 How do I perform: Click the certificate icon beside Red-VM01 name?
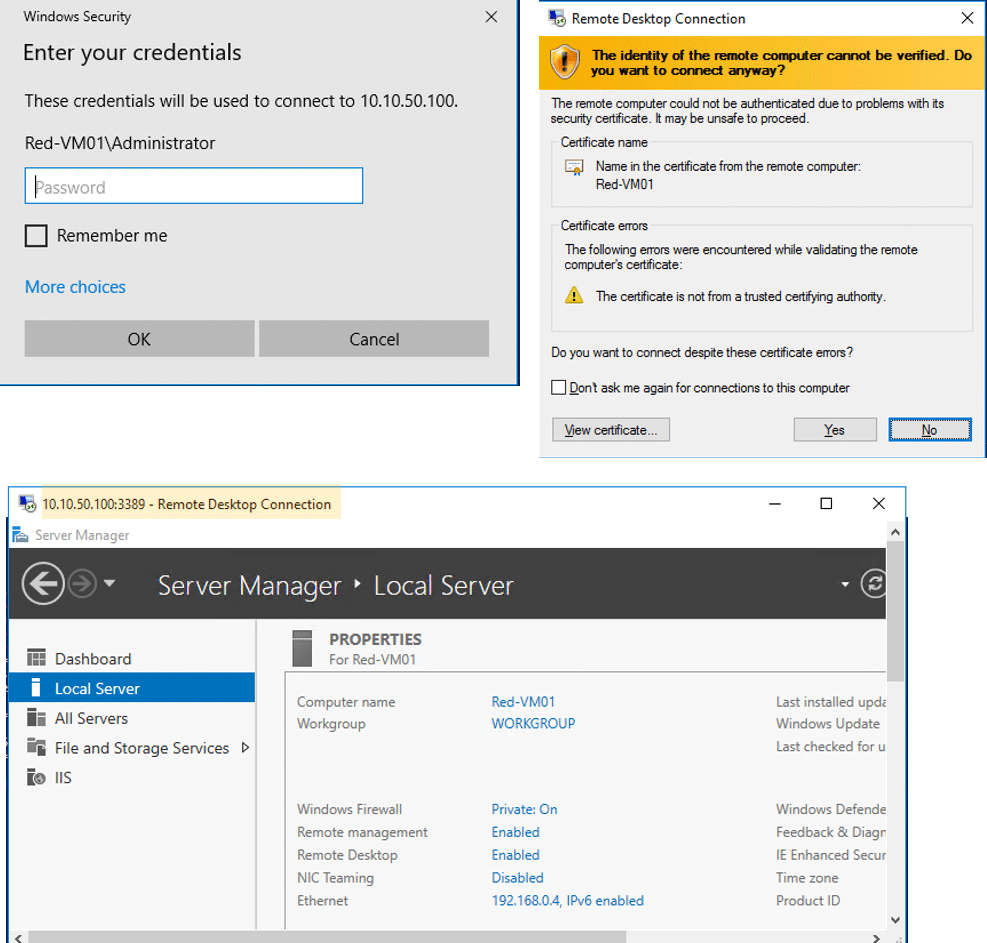pyautogui.click(x=574, y=167)
